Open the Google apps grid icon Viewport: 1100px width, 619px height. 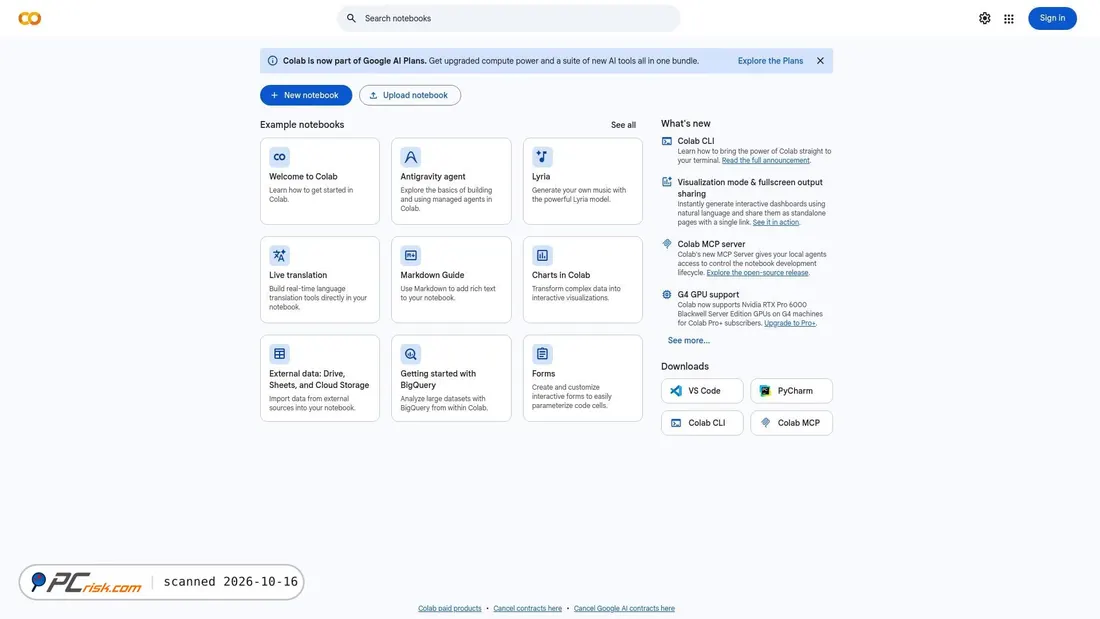pos(1008,19)
